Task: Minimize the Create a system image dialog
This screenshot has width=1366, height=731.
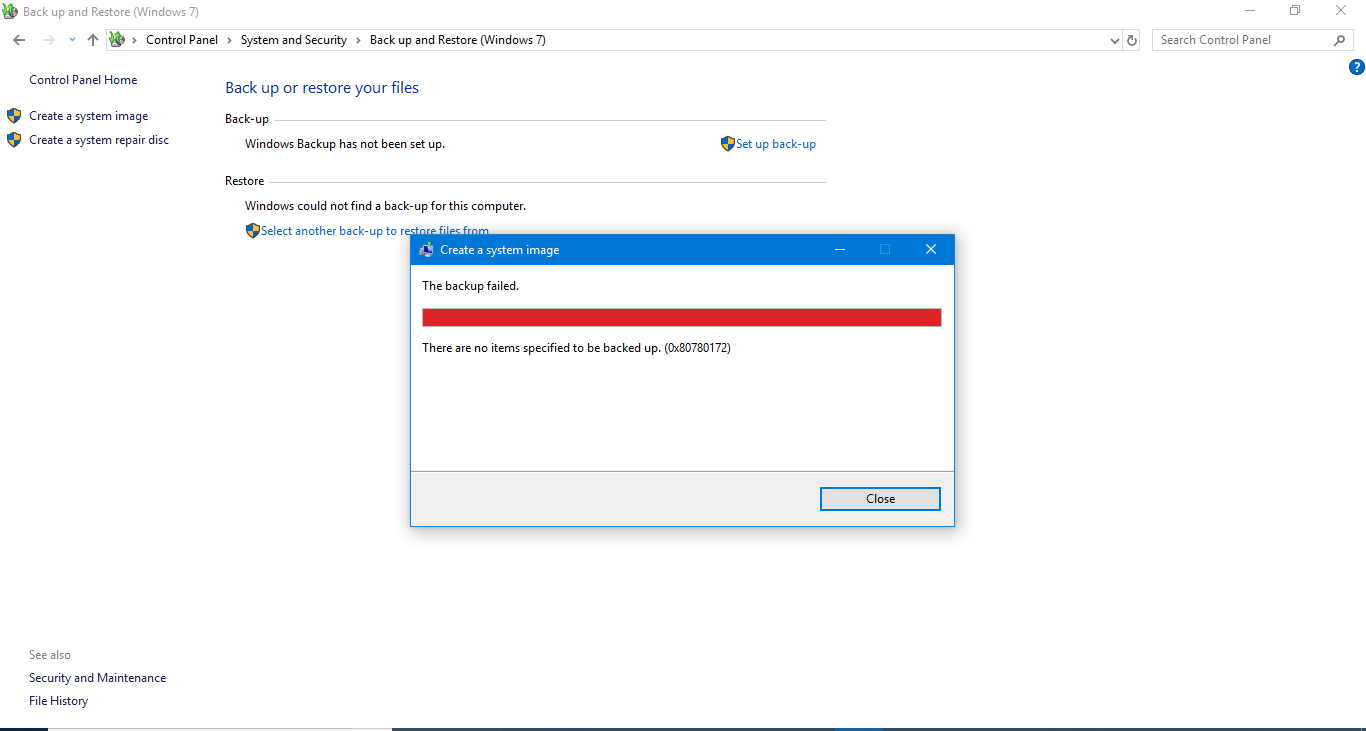Action: pos(840,250)
